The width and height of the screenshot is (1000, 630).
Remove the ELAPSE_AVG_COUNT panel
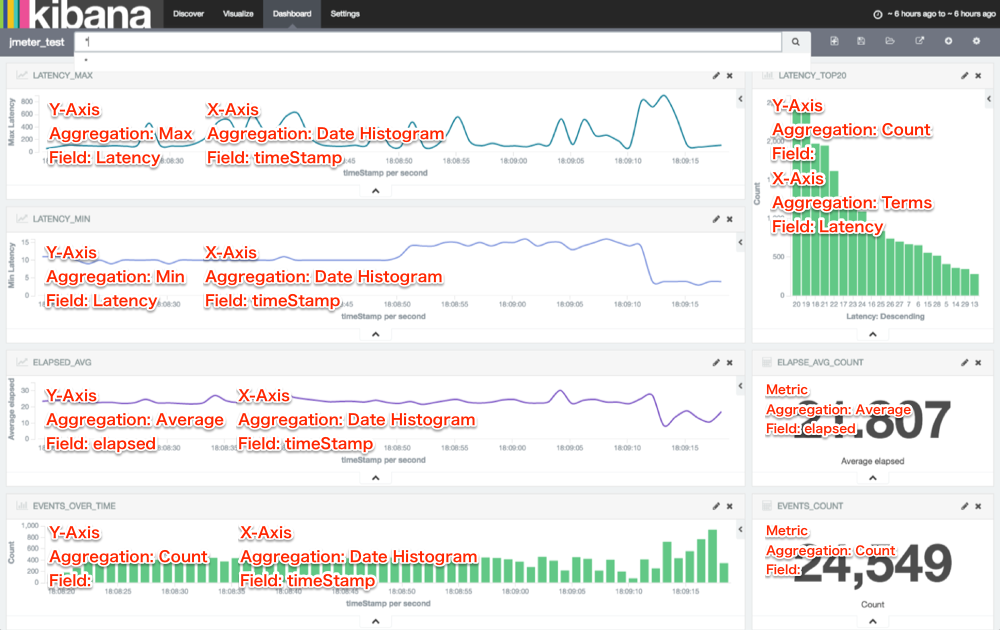pyautogui.click(x=978, y=362)
